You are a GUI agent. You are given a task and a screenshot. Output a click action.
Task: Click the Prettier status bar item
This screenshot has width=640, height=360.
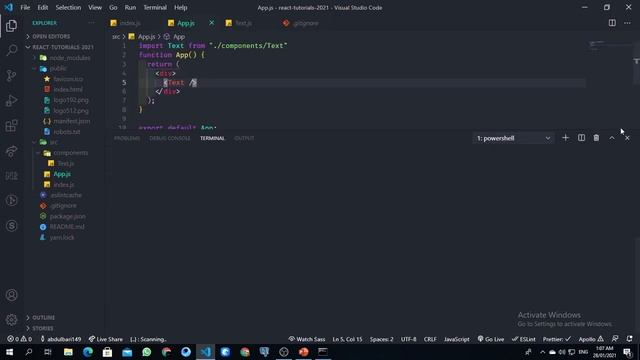557,339
